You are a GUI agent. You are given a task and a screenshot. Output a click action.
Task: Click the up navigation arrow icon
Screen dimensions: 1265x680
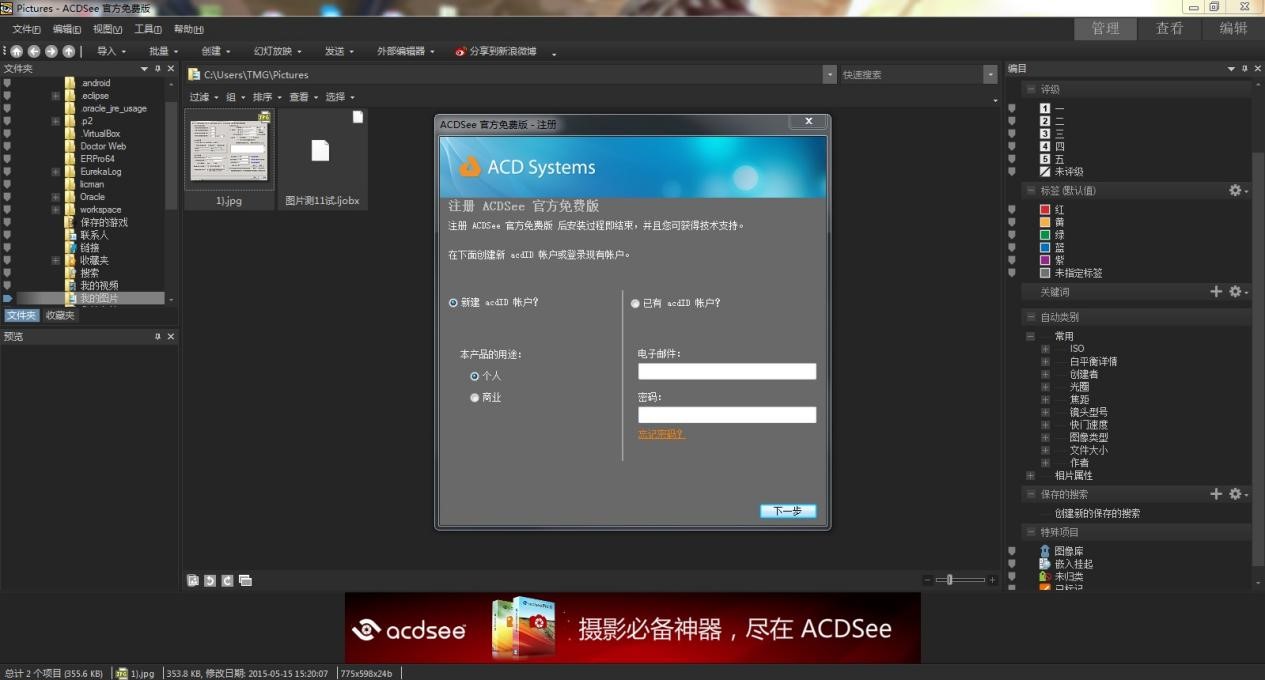click(67, 51)
